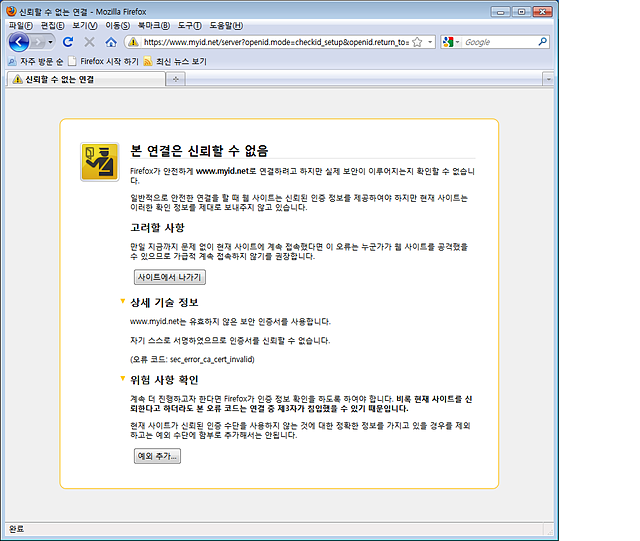Open the 보기(V) menu
640x541 pixels.
(85, 26)
